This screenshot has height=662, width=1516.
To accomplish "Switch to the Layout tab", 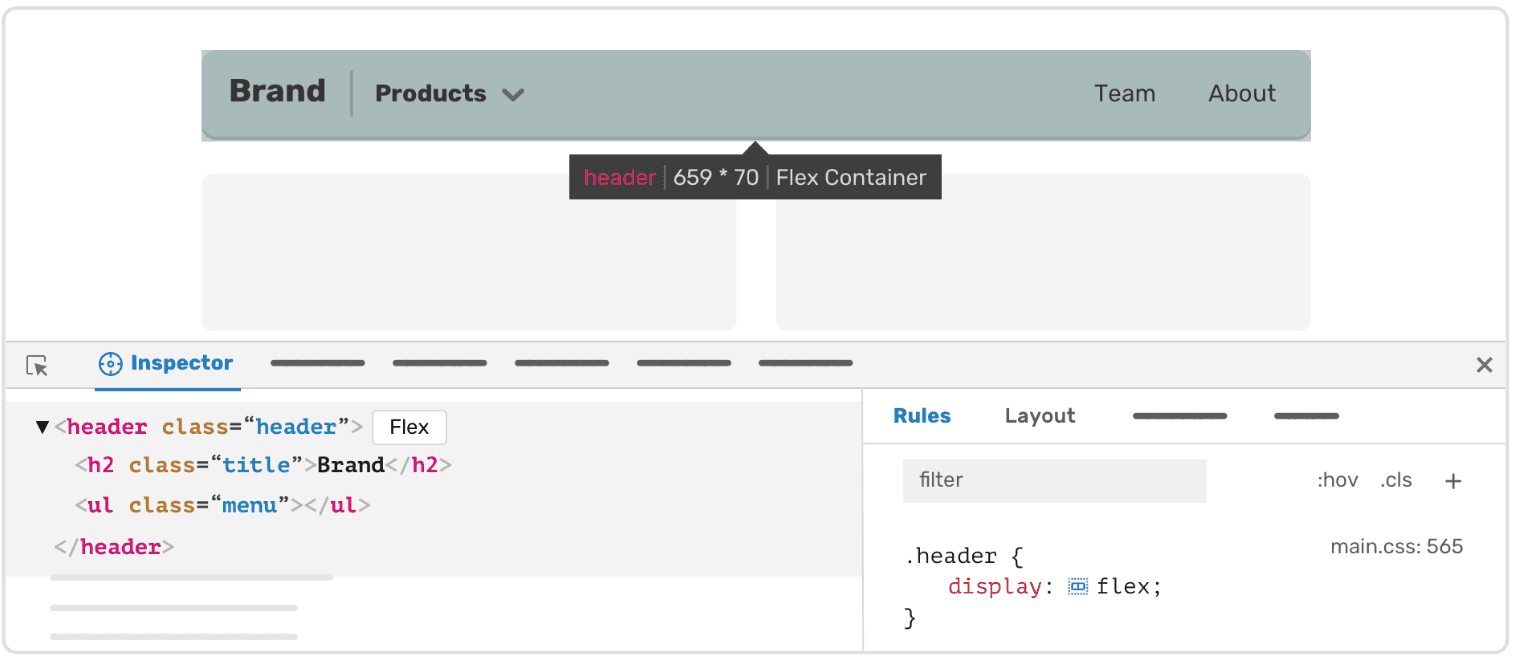I will pos(1039,416).
